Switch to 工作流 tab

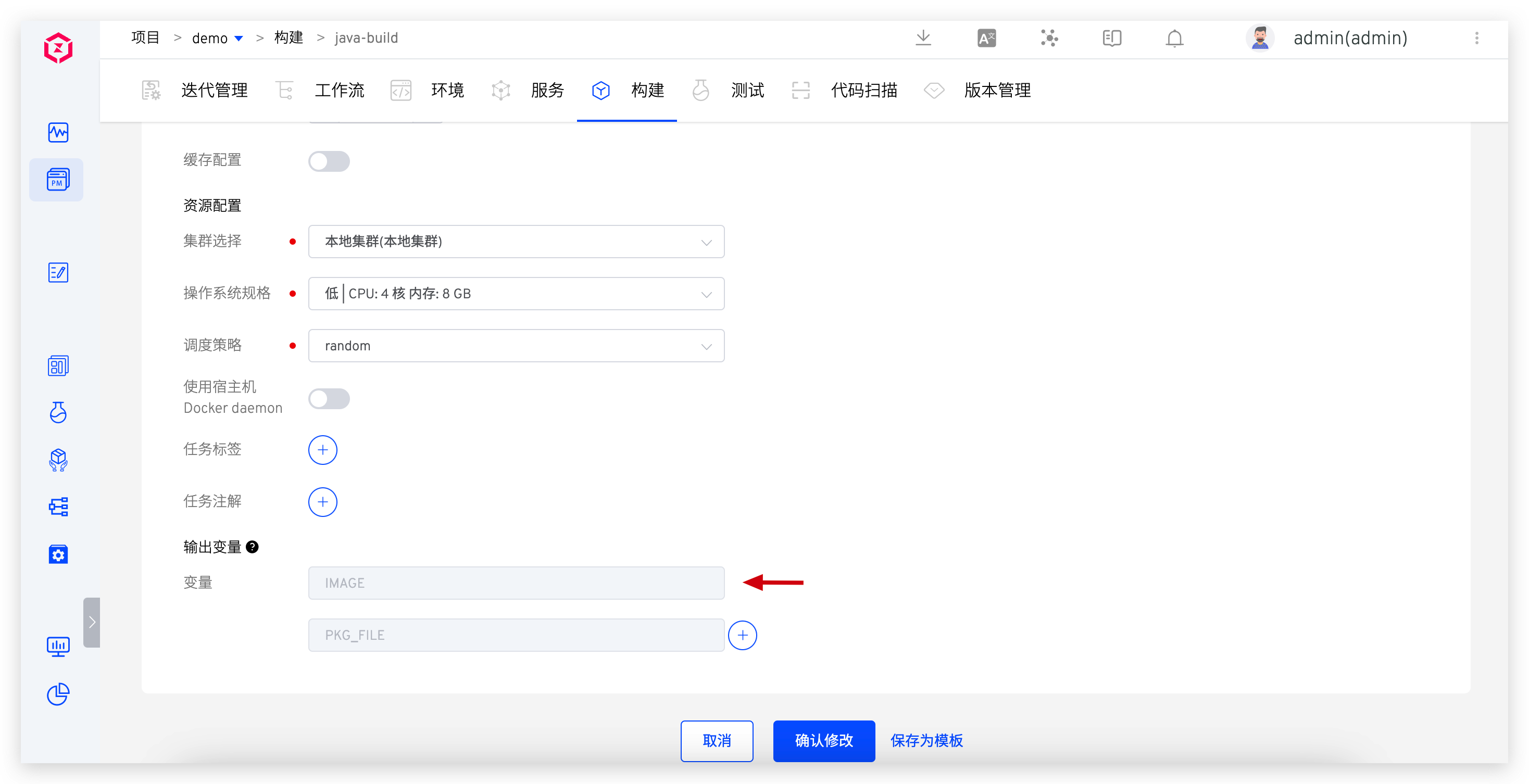coord(320,90)
